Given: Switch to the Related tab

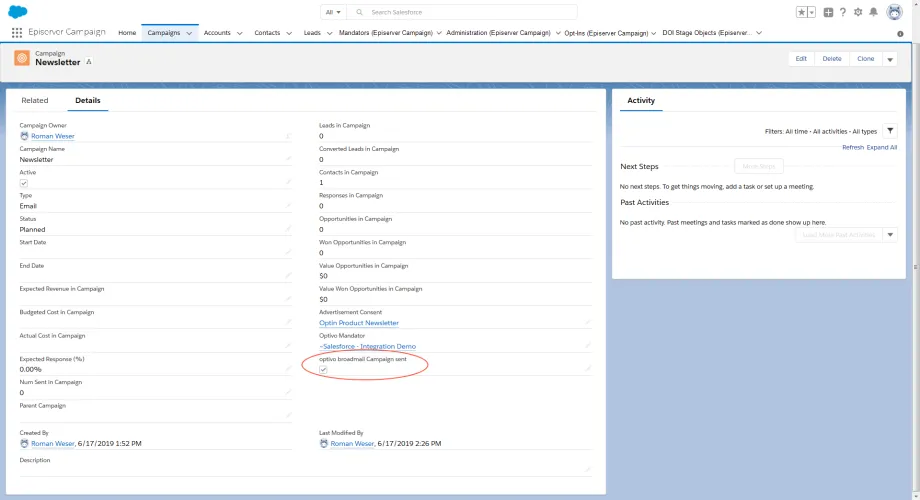Looking at the screenshot, I should pos(35,100).
